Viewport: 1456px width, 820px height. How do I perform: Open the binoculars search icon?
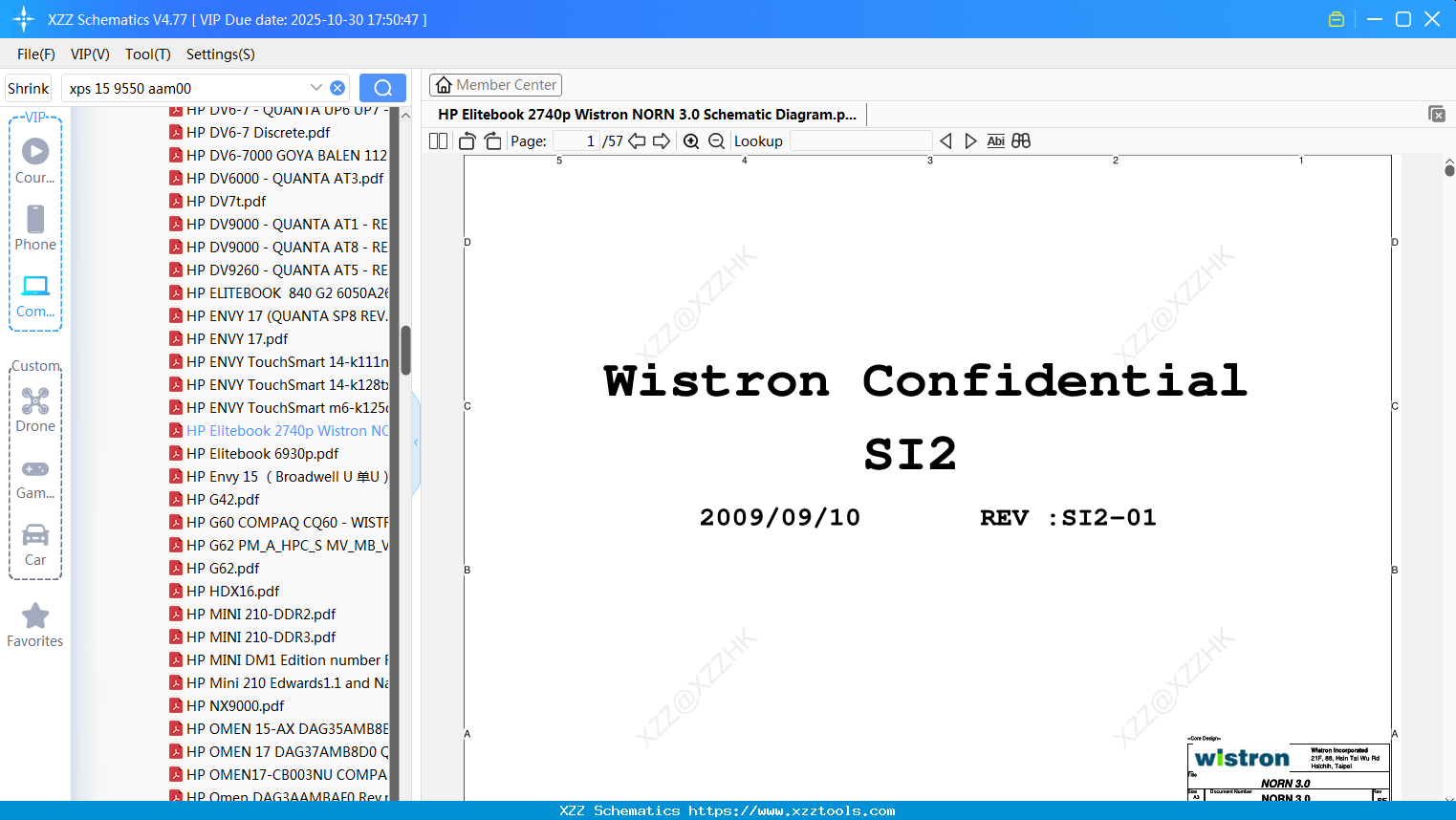point(1021,140)
